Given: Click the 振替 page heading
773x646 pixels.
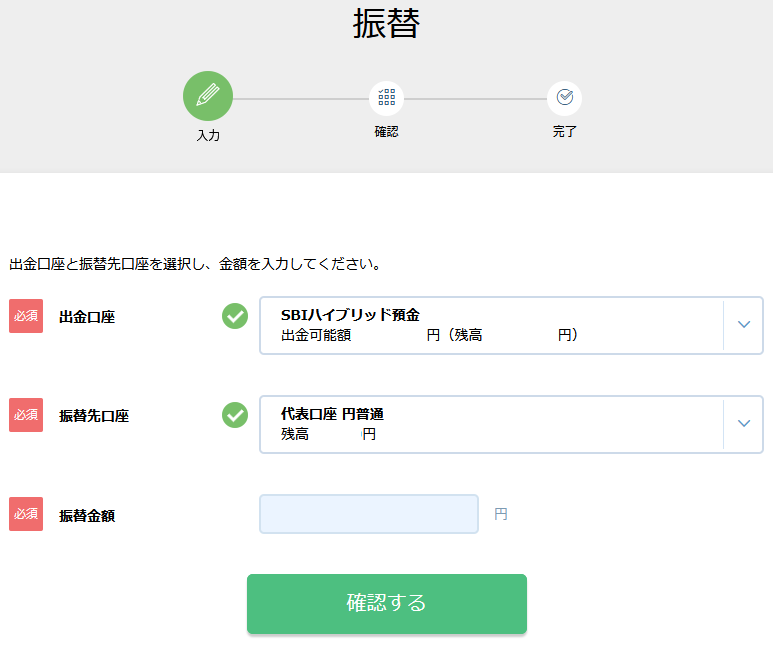Looking at the screenshot, I should [386, 23].
